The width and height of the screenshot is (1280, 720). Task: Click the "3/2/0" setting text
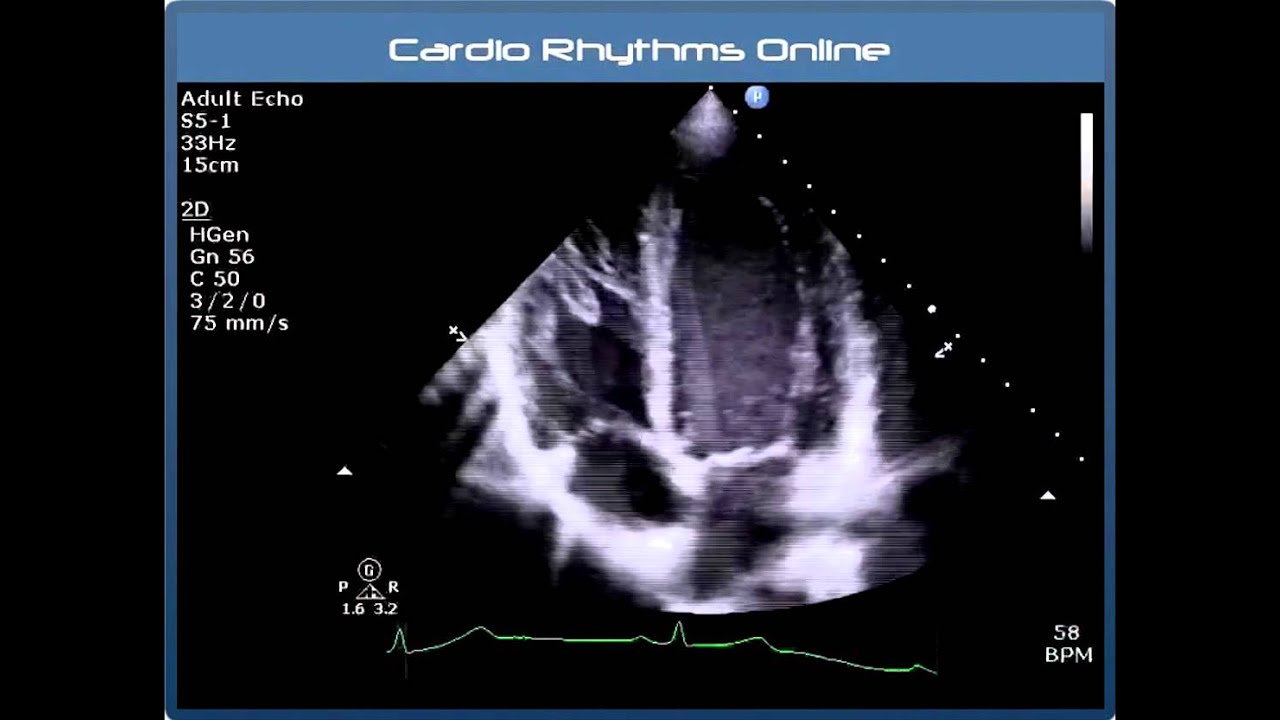pyautogui.click(x=228, y=301)
